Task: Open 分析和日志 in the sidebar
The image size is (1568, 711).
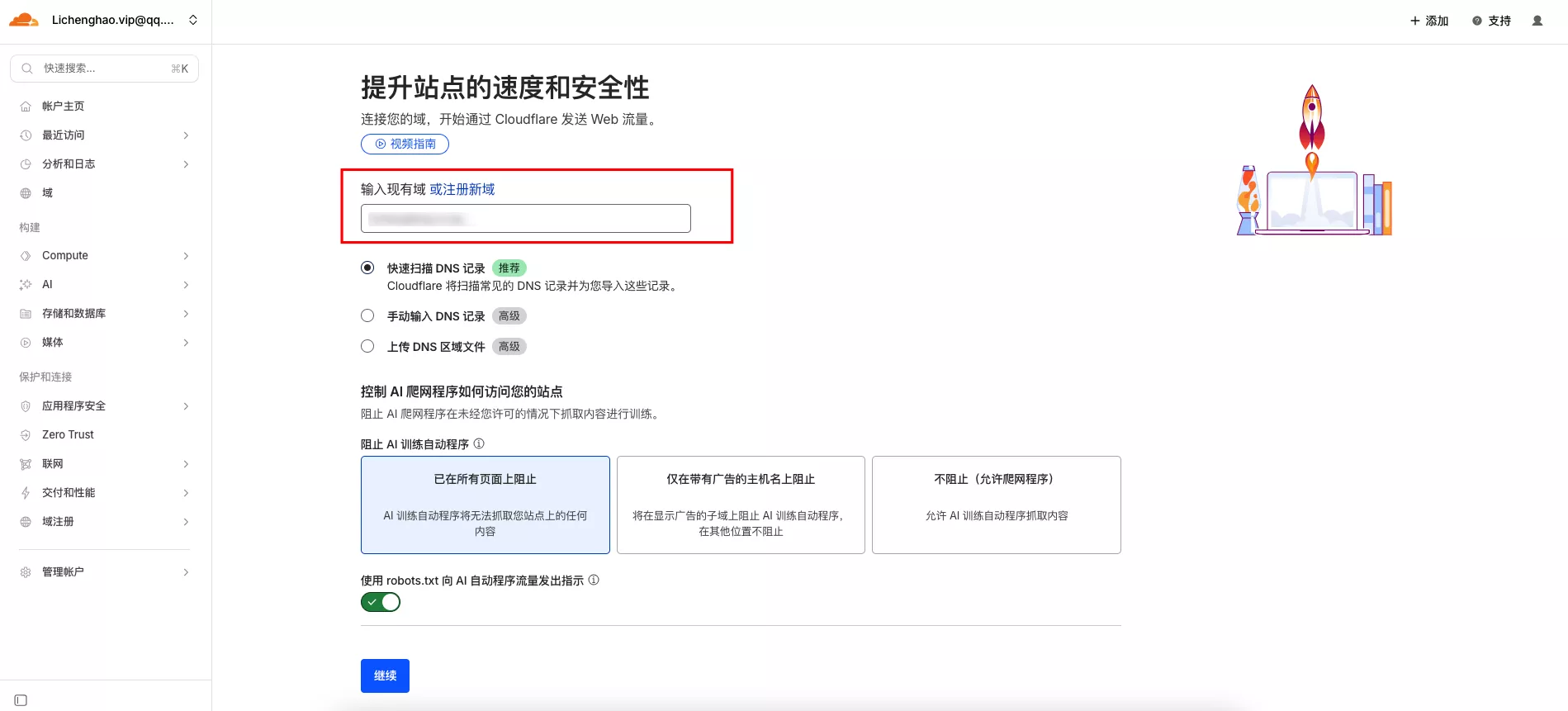Action: (x=69, y=164)
